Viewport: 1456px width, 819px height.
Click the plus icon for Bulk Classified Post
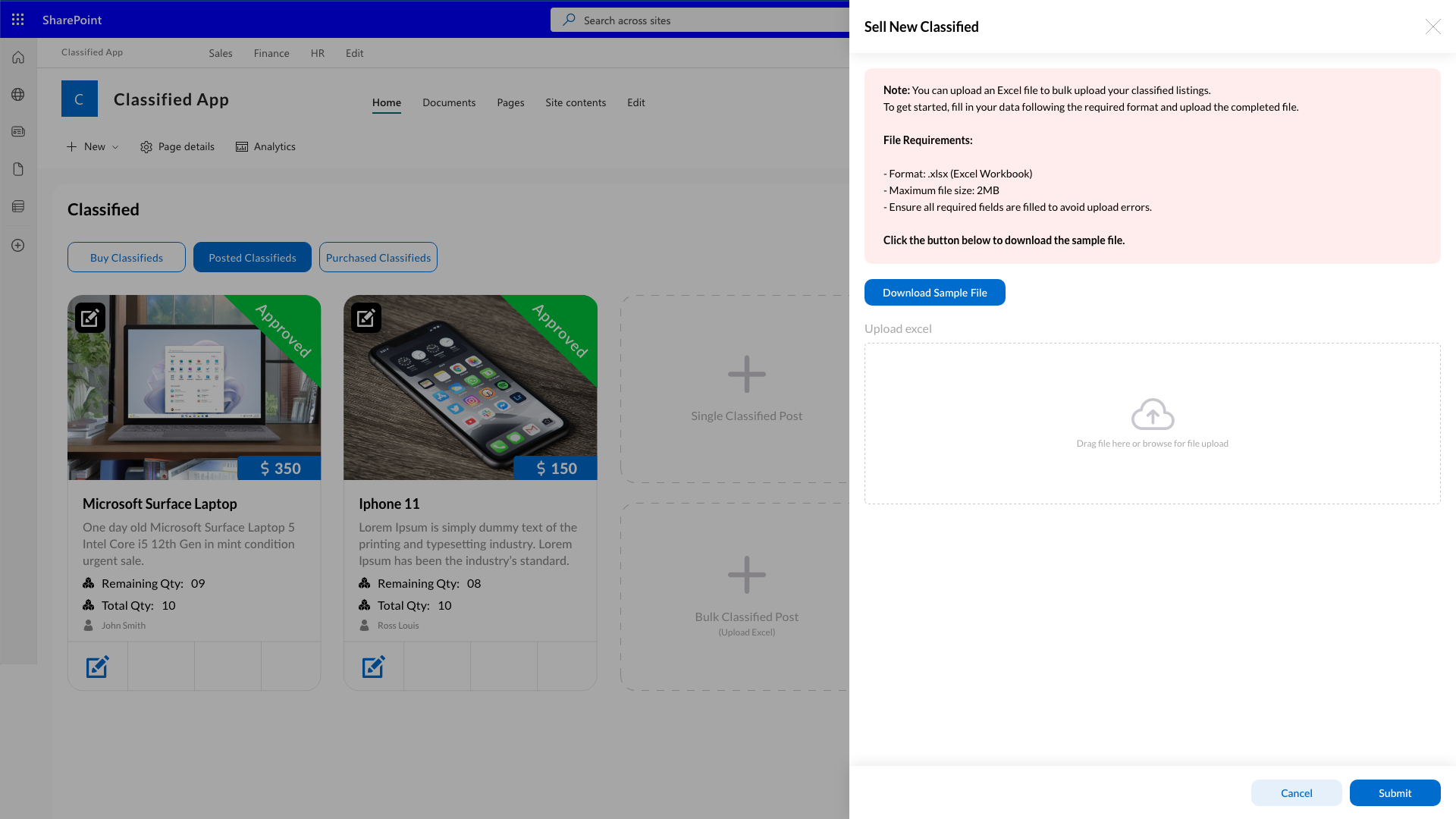[747, 575]
